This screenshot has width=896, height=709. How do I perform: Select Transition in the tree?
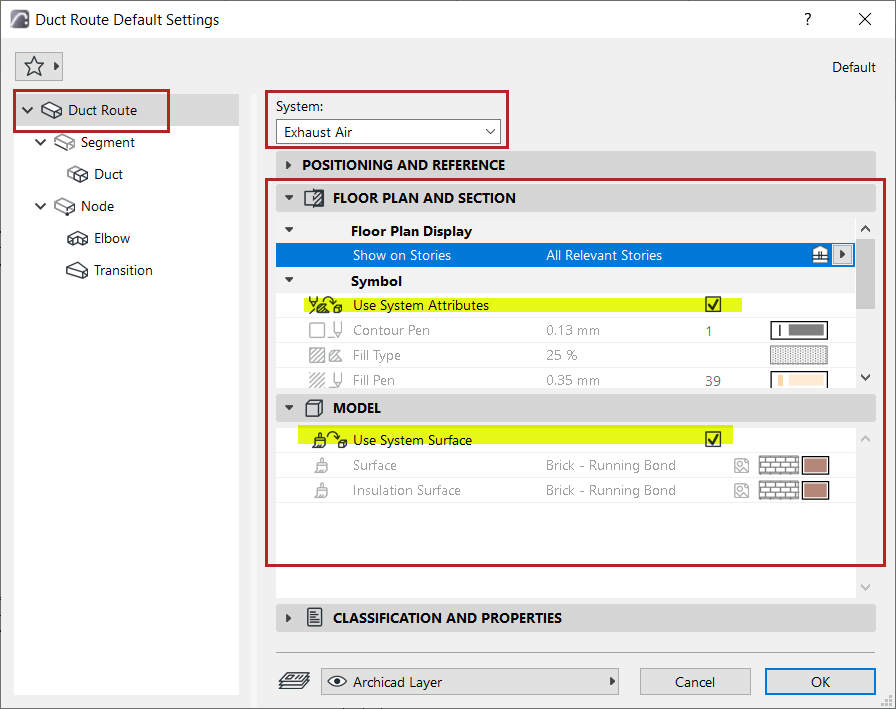click(x=123, y=270)
